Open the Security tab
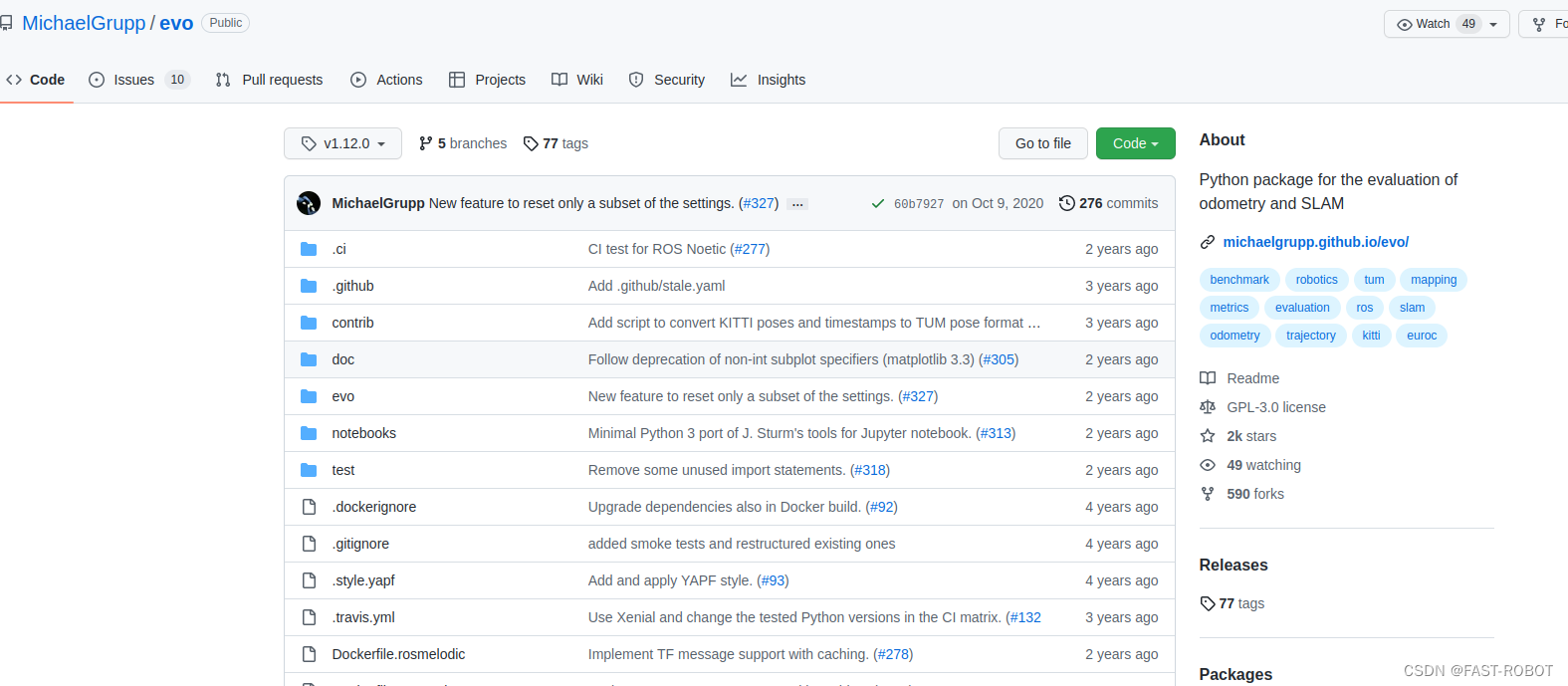The width and height of the screenshot is (1568, 686). click(x=667, y=80)
